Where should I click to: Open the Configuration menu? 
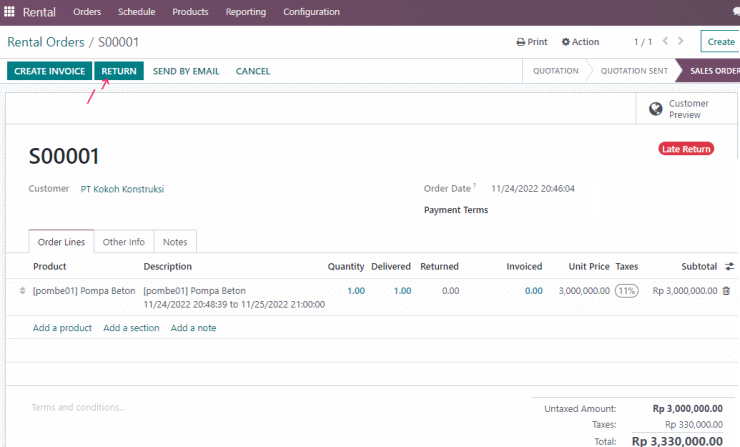pos(311,12)
